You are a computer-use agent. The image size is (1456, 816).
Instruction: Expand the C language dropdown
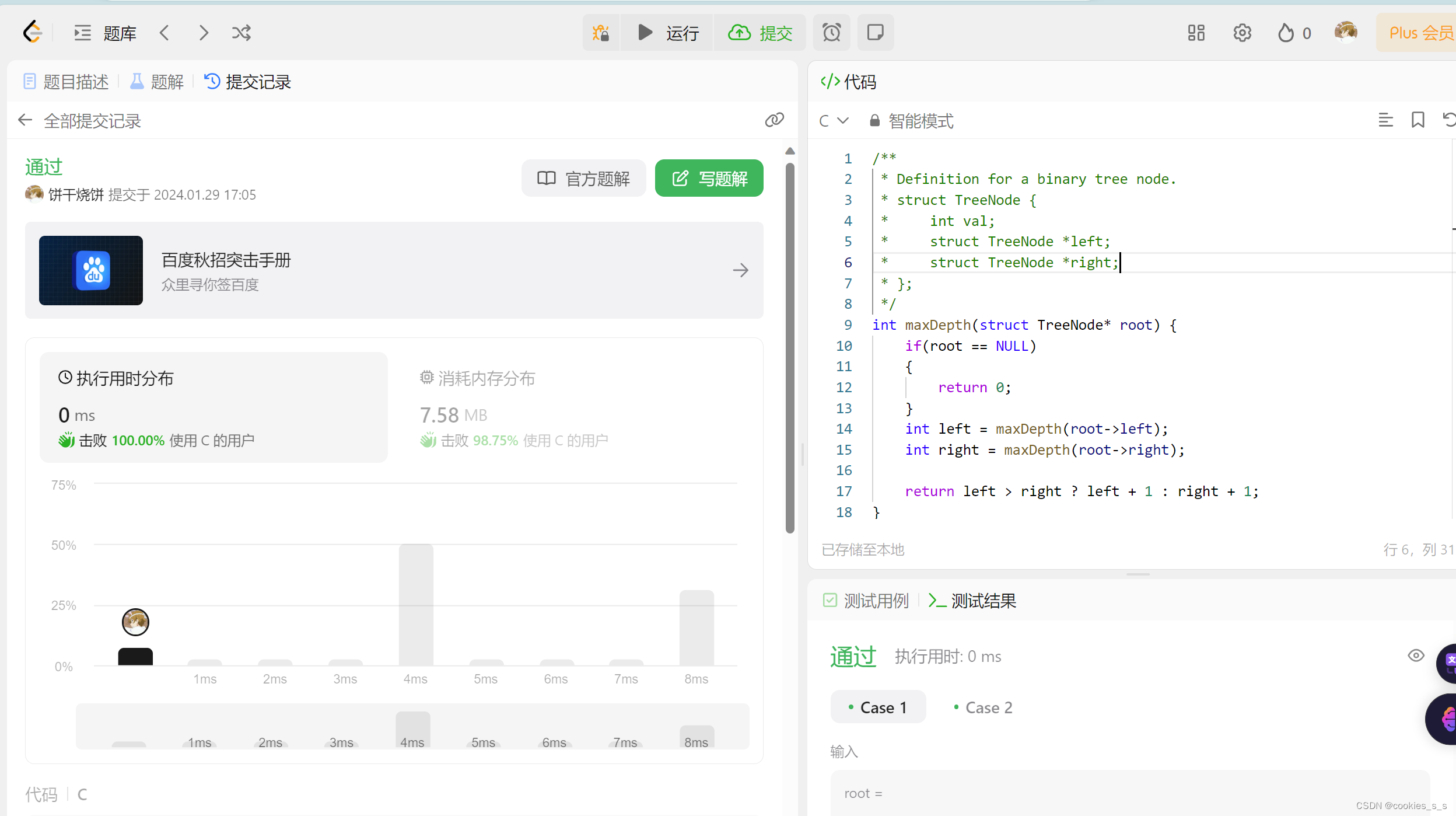(834, 121)
